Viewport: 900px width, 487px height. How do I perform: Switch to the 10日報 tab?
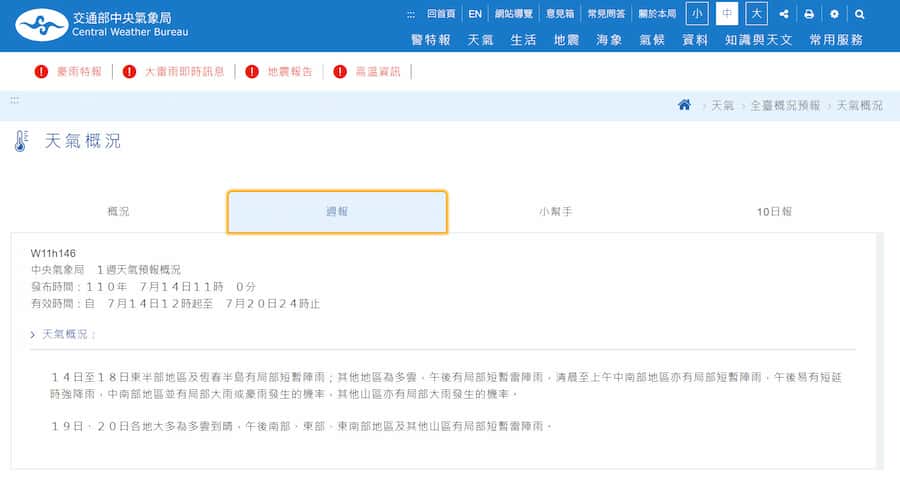coord(774,211)
